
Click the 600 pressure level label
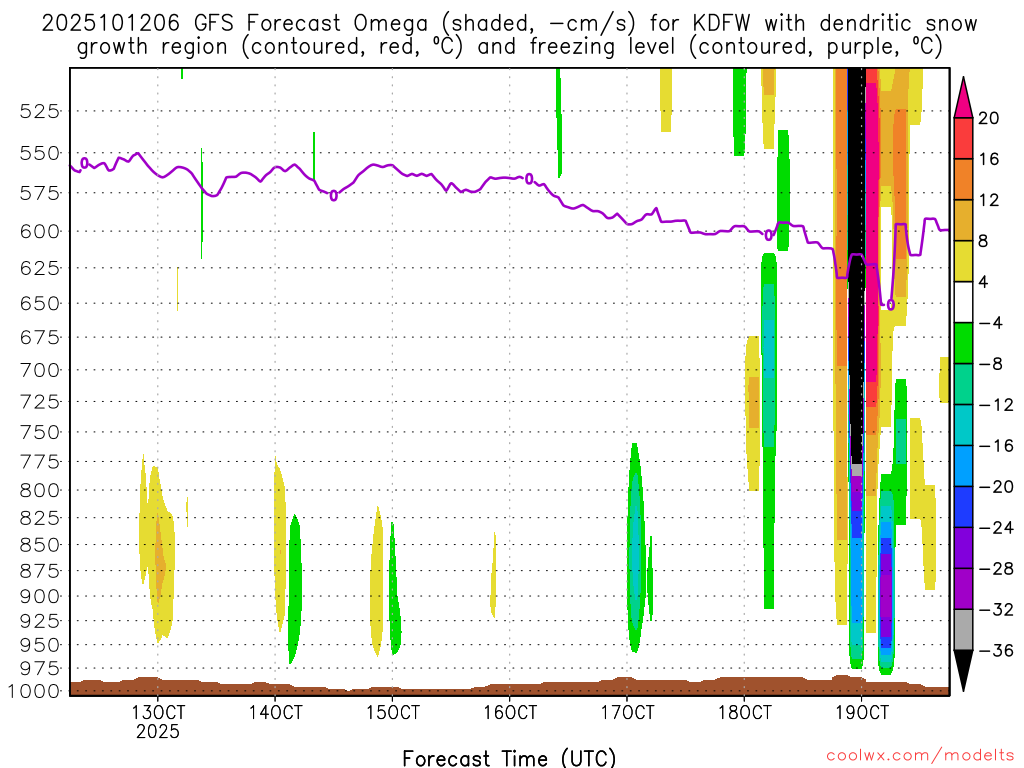coord(40,232)
